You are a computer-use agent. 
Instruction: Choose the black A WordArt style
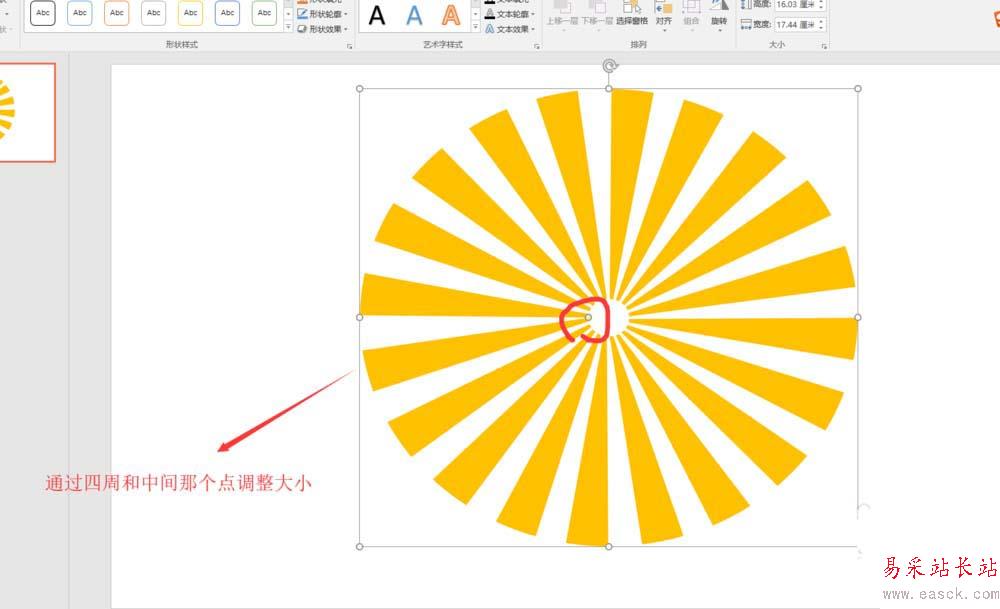pos(377,15)
